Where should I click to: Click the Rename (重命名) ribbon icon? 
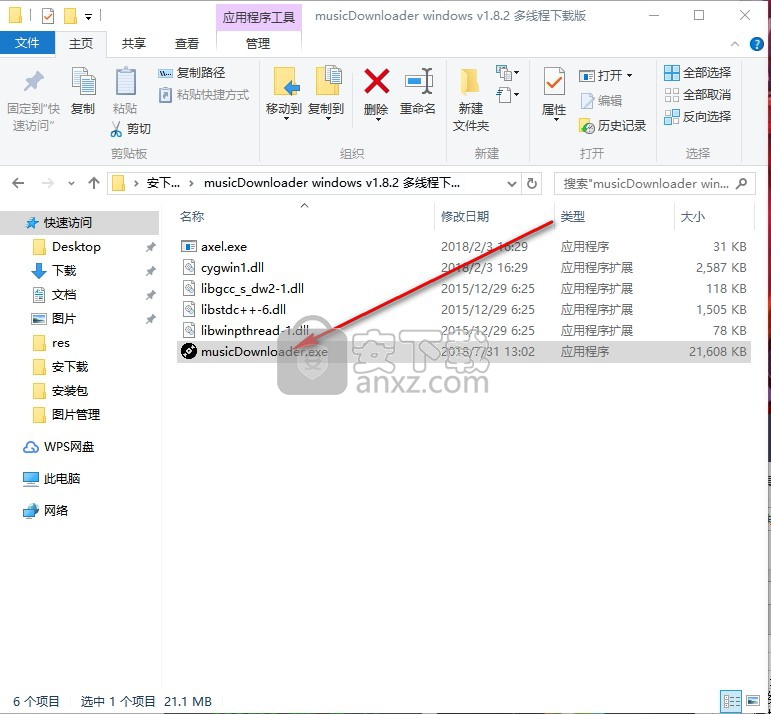pos(418,84)
